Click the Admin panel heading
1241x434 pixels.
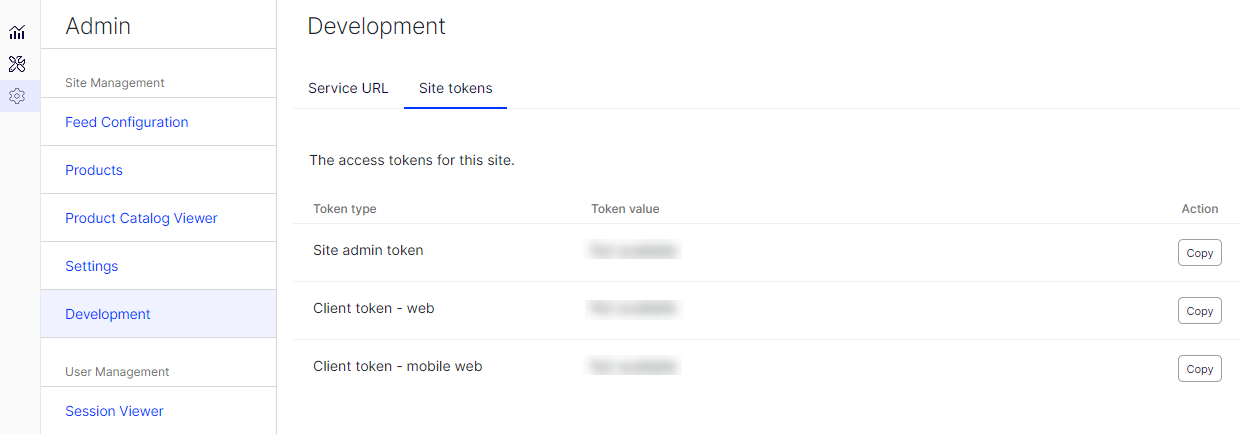pos(98,26)
